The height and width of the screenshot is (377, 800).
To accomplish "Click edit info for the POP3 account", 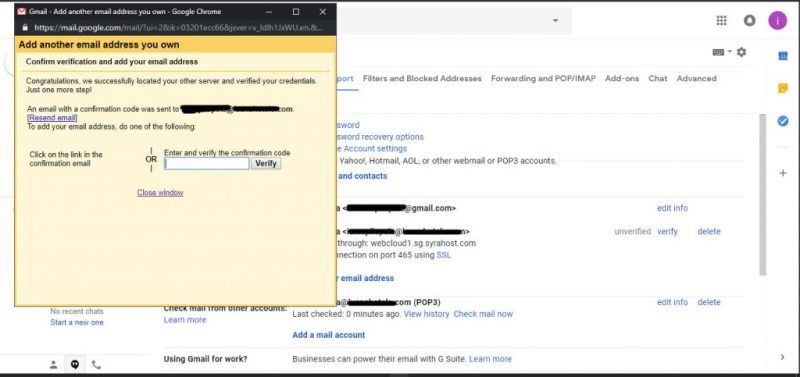I will [x=672, y=302].
